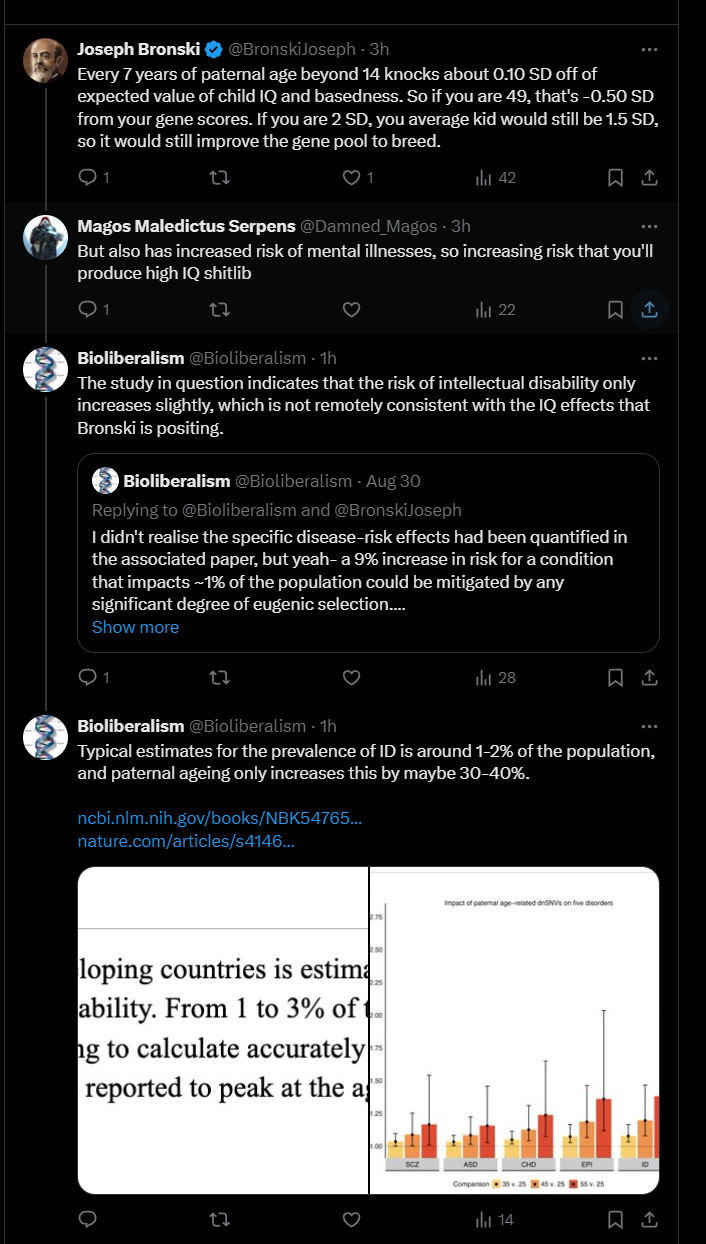Bookmark Joseph Bronski's tweet
The height and width of the screenshot is (1244, 706).
point(616,177)
